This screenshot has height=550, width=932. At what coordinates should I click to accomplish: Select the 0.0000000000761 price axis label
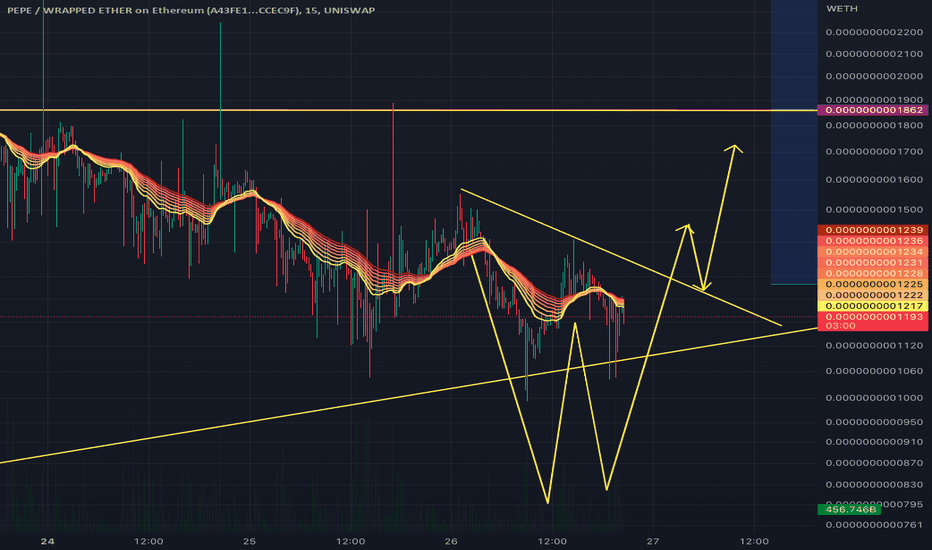click(x=874, y=525)
